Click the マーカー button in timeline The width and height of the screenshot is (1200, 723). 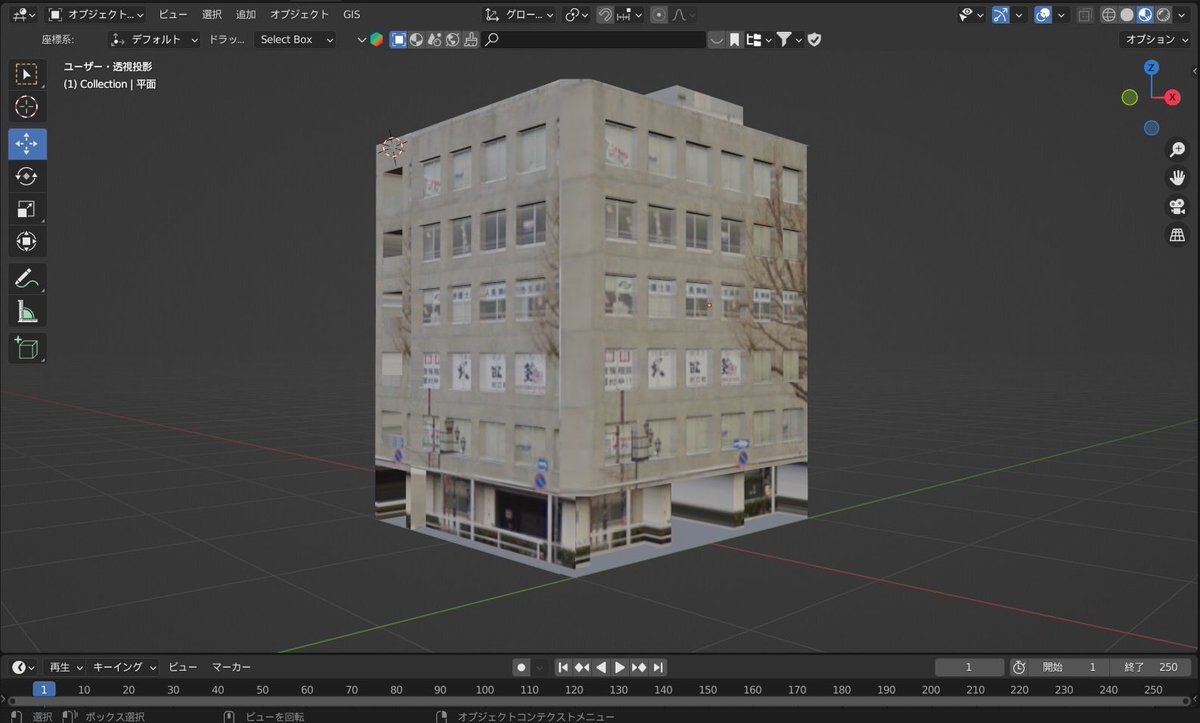(x=231, y=667)
